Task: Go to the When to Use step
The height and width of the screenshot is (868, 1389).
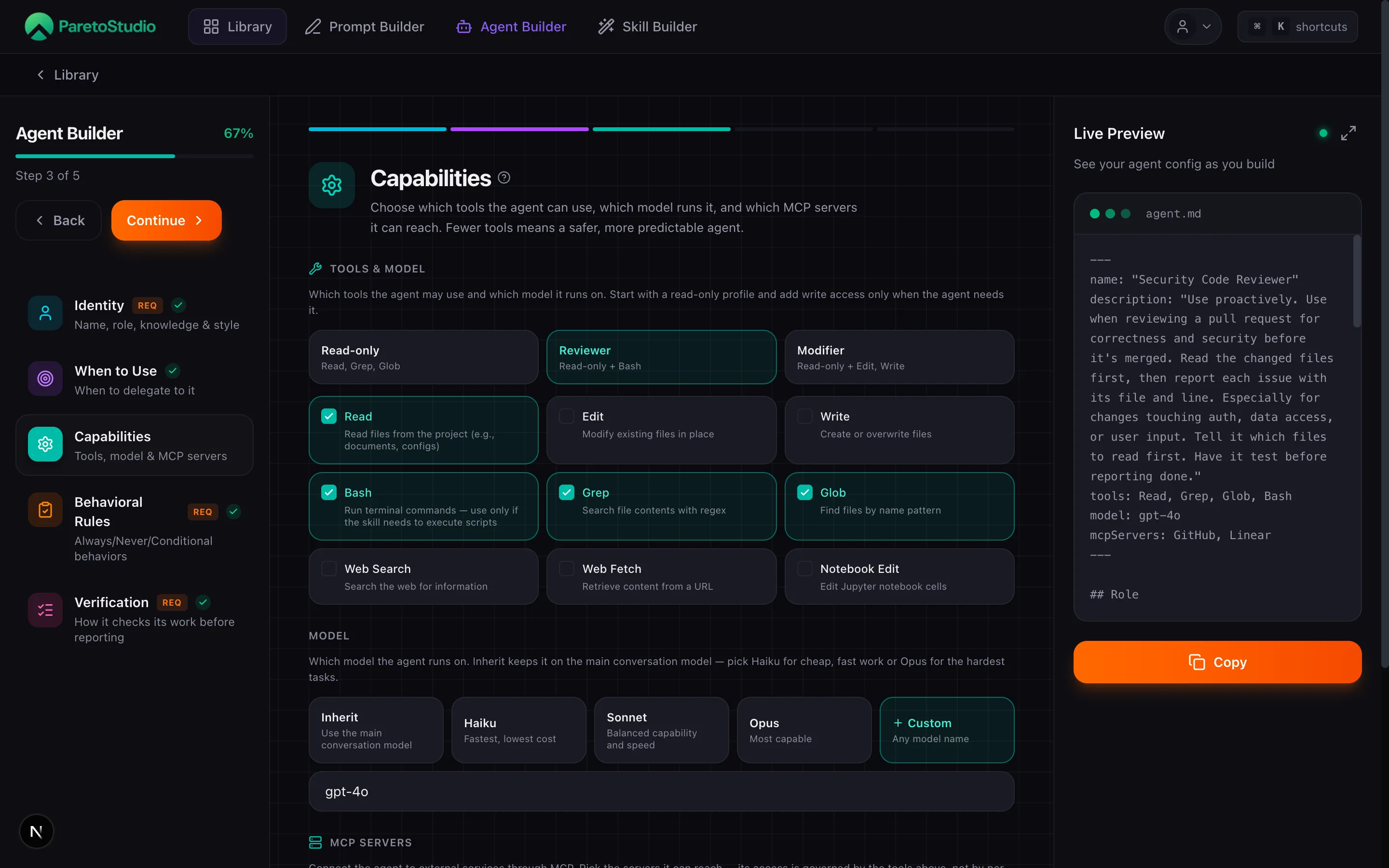Action: tap(134, 379)
